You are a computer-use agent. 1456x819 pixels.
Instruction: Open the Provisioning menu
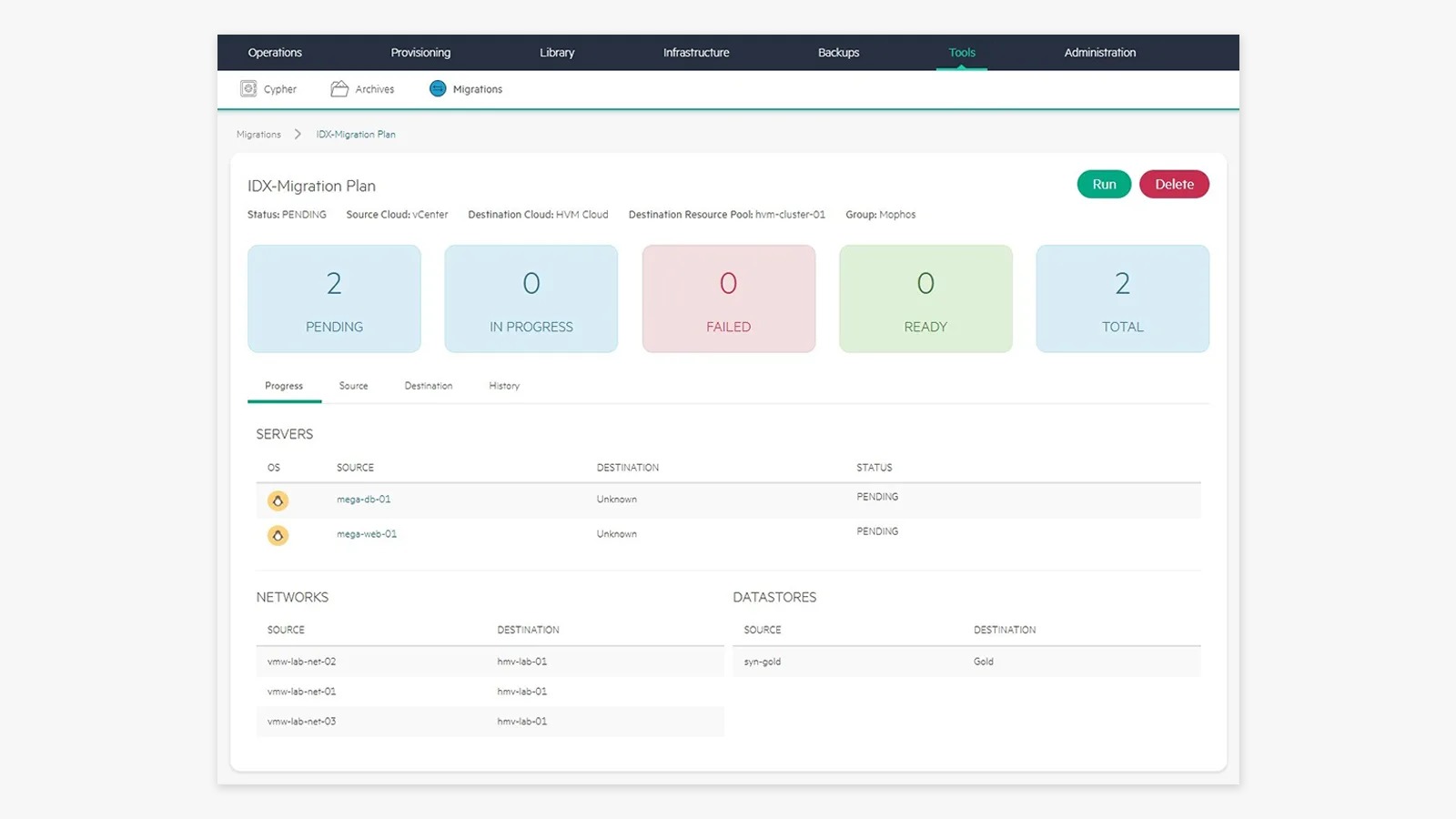pyautogui.click(x=420, y=53)
